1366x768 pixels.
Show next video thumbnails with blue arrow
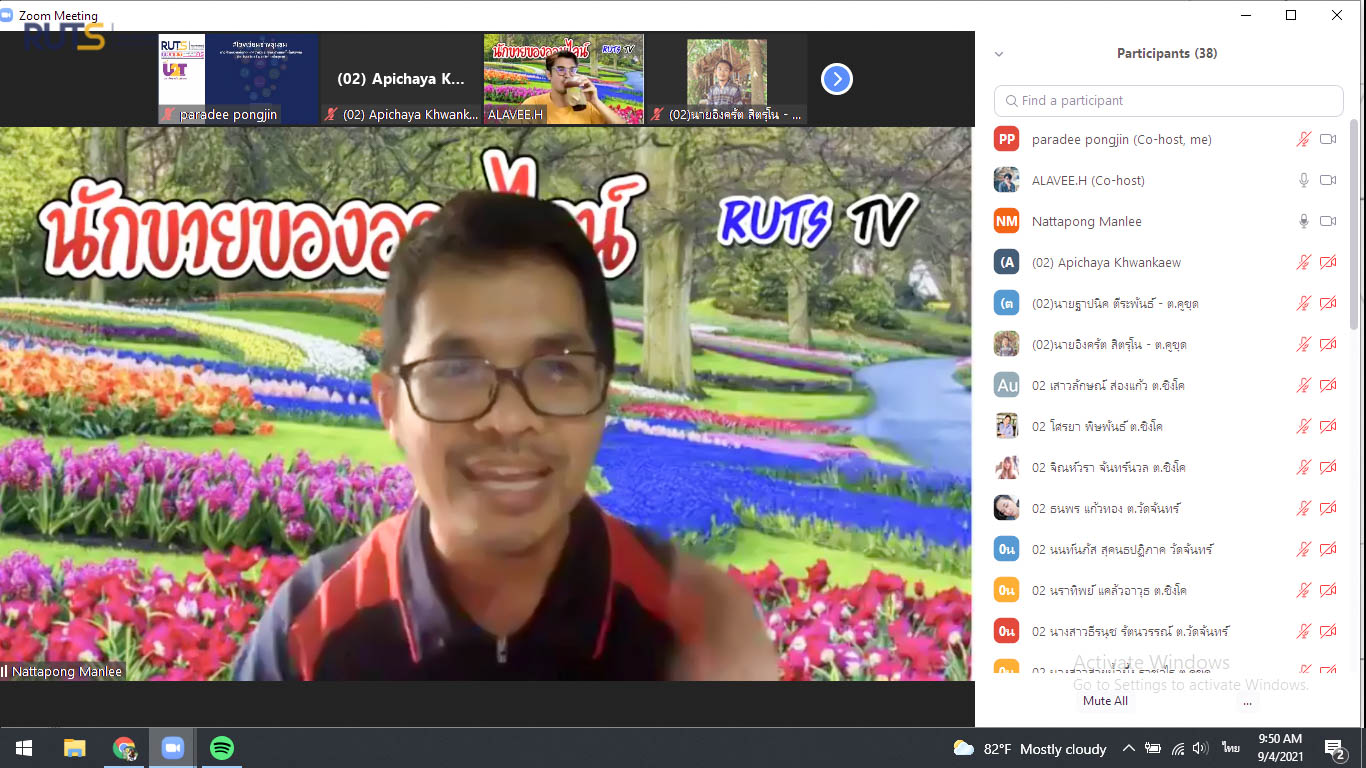(x=837, y=79)
